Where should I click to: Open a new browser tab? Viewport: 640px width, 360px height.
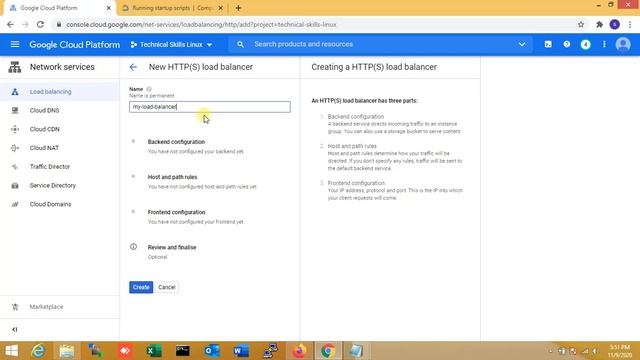238,8
